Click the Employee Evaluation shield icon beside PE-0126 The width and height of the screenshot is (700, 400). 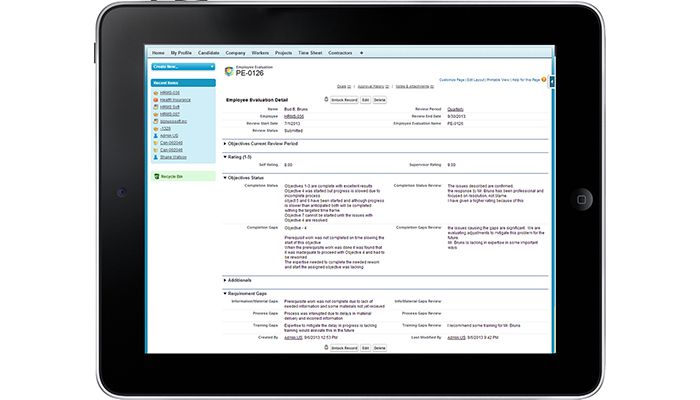tap(229, 71)
